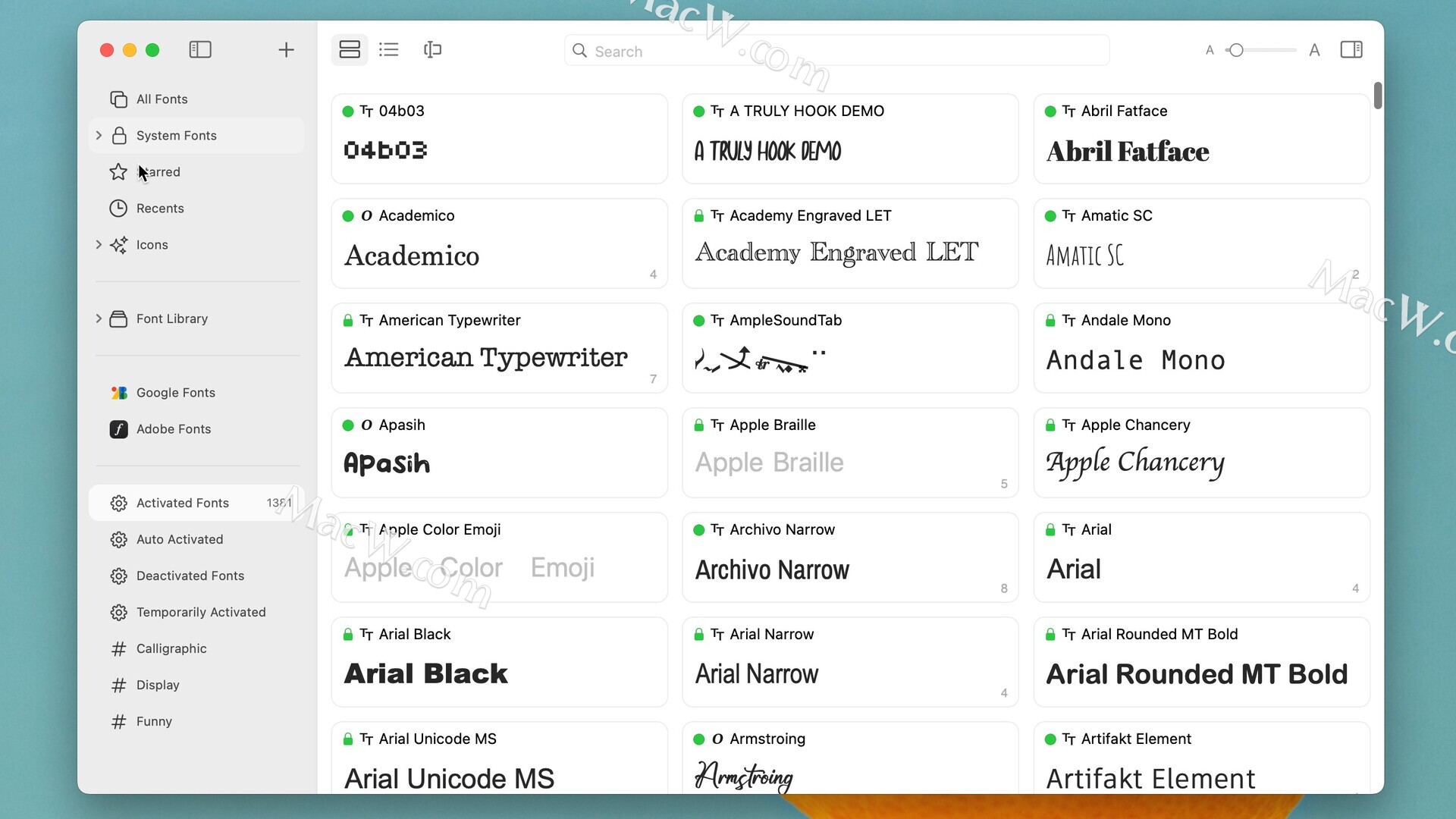Image resolution: width=1456 pixels, height=819 pixels.
Task: Click the Apple Color Emoji preview text
Action: pos(469,568)
